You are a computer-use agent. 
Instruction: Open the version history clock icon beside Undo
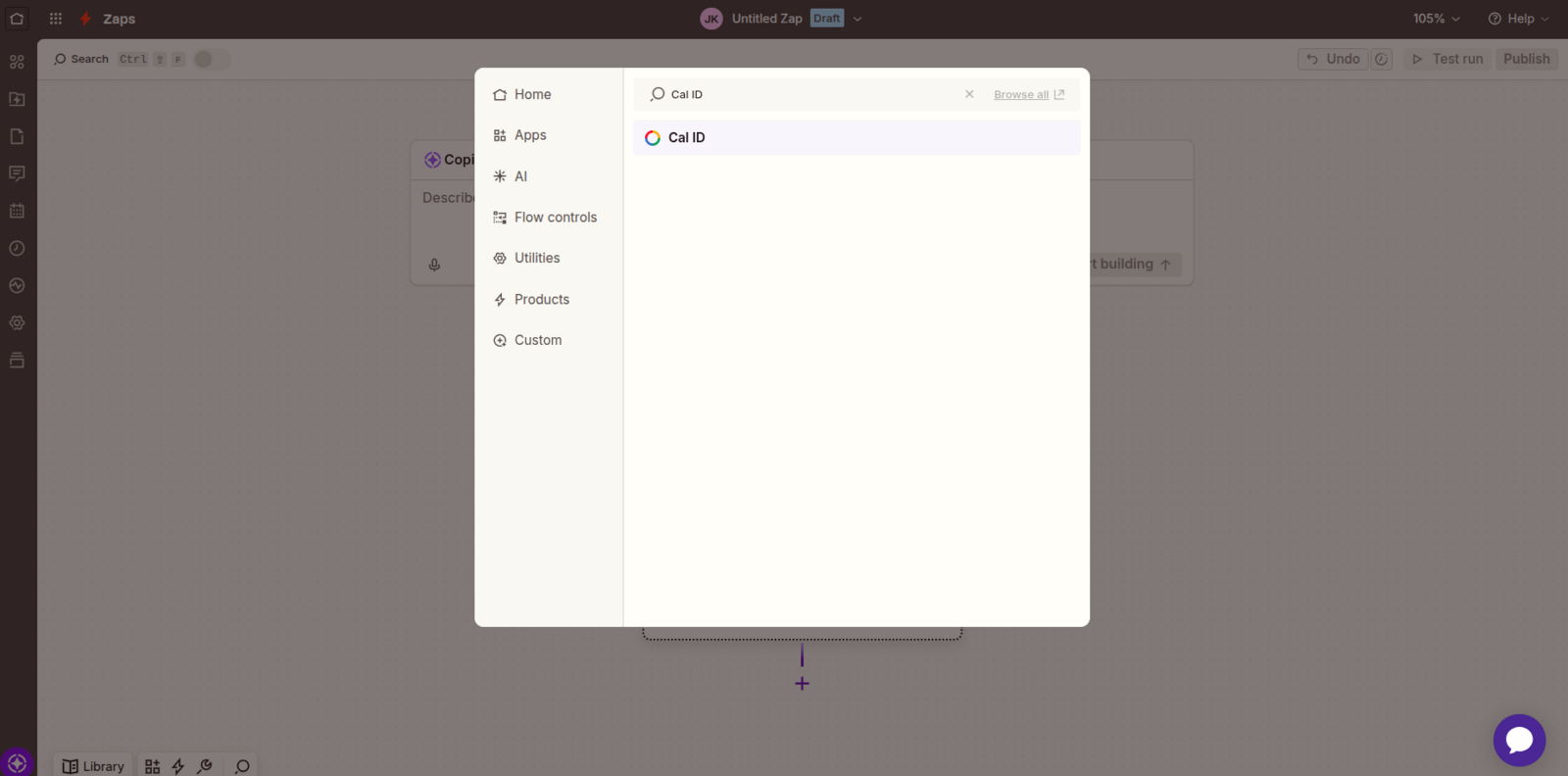click(1382, 59)
